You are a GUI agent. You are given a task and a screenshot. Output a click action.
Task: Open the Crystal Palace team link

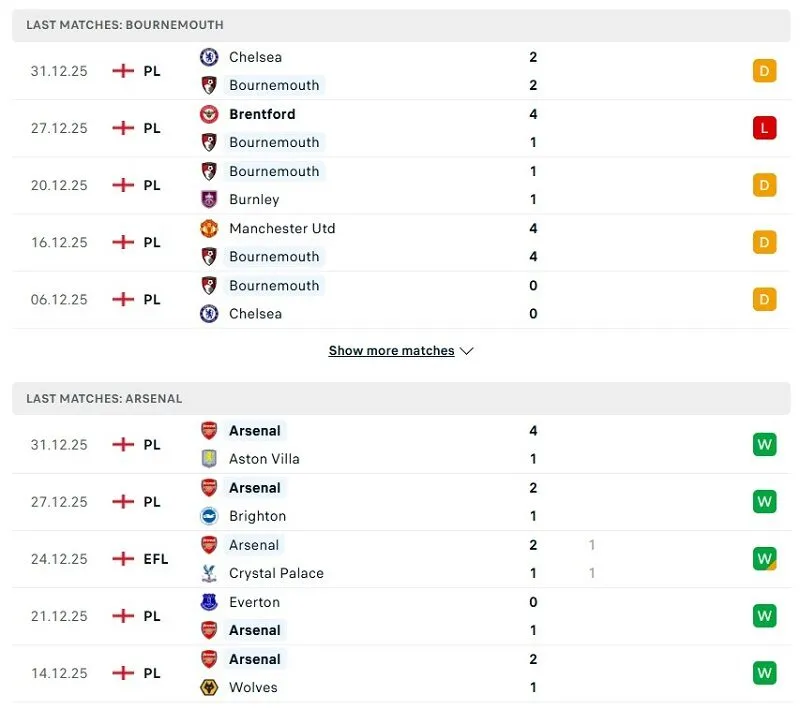(x=276, y=573)
